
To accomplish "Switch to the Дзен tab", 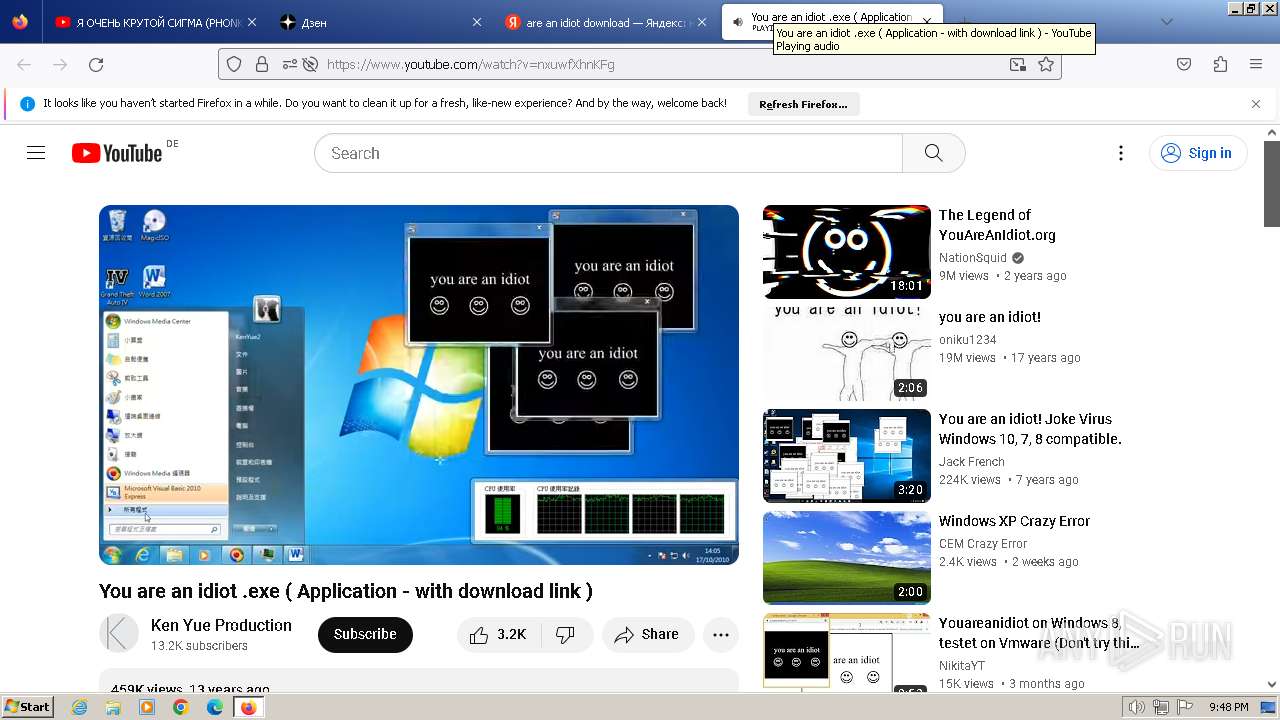I will tap(381, 22).
